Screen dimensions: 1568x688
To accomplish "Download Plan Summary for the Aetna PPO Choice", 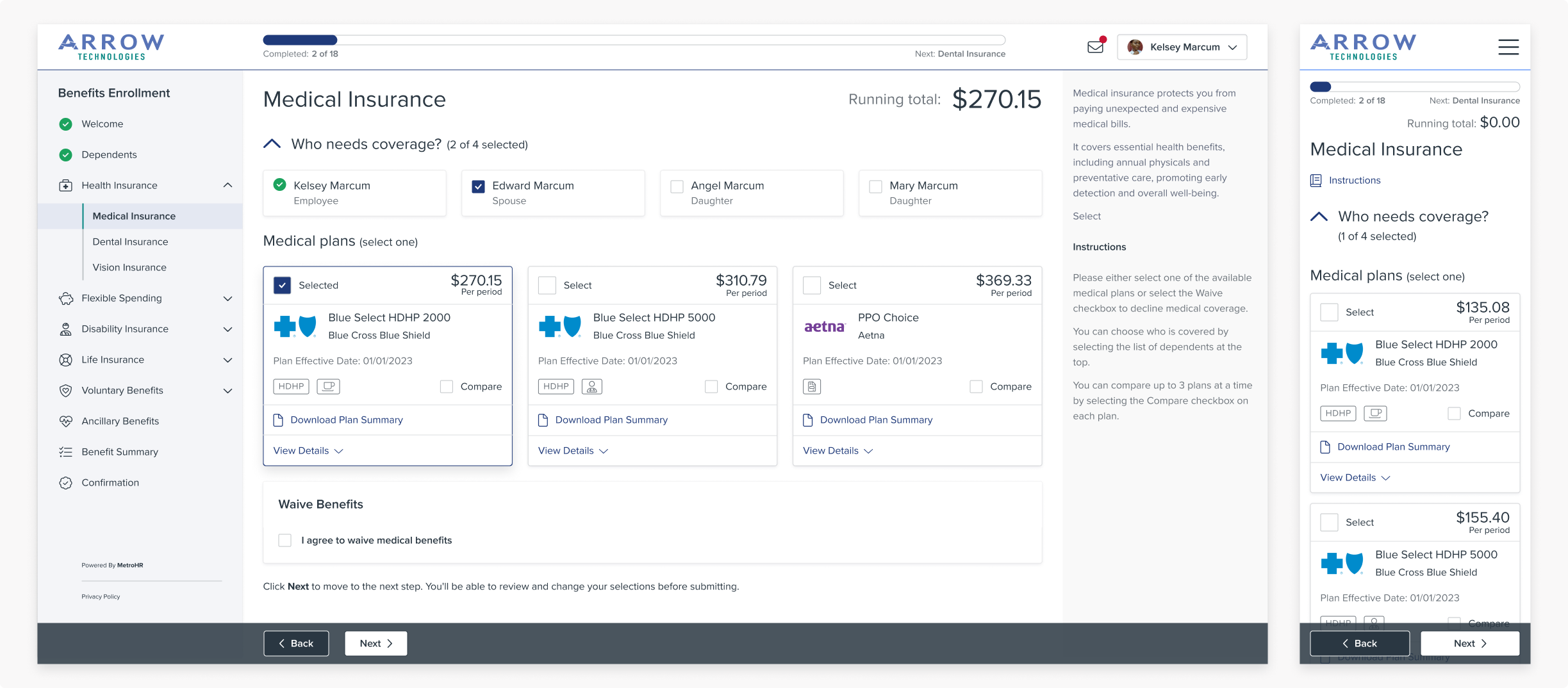I will point(875,420).
